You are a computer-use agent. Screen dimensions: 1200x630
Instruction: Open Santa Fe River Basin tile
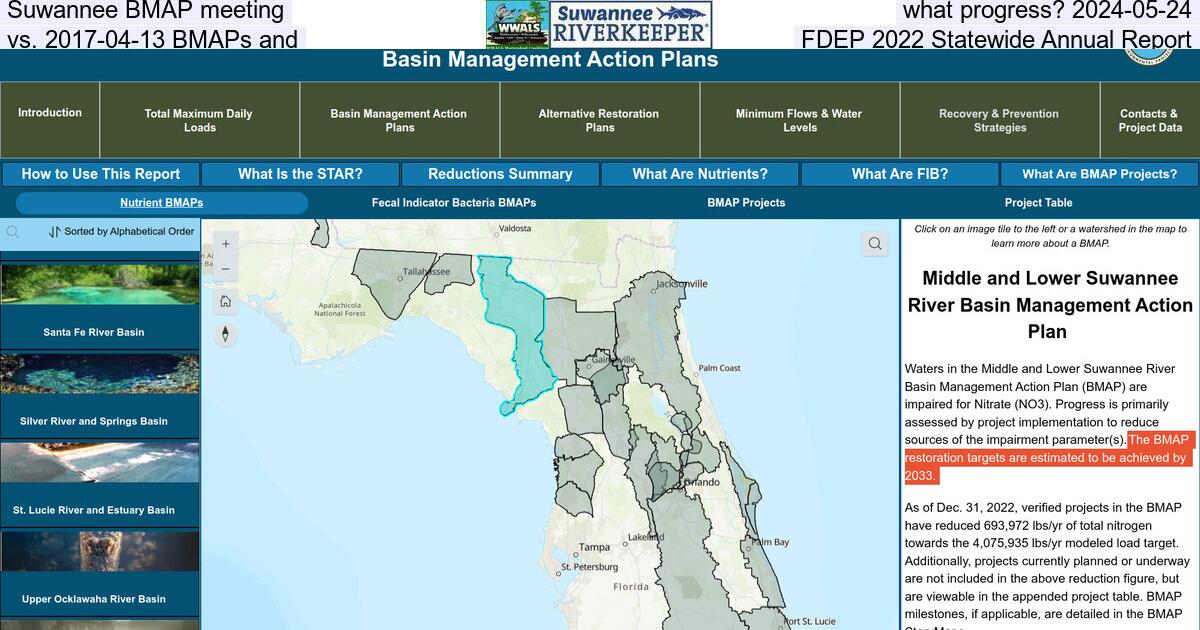point(99,305)
